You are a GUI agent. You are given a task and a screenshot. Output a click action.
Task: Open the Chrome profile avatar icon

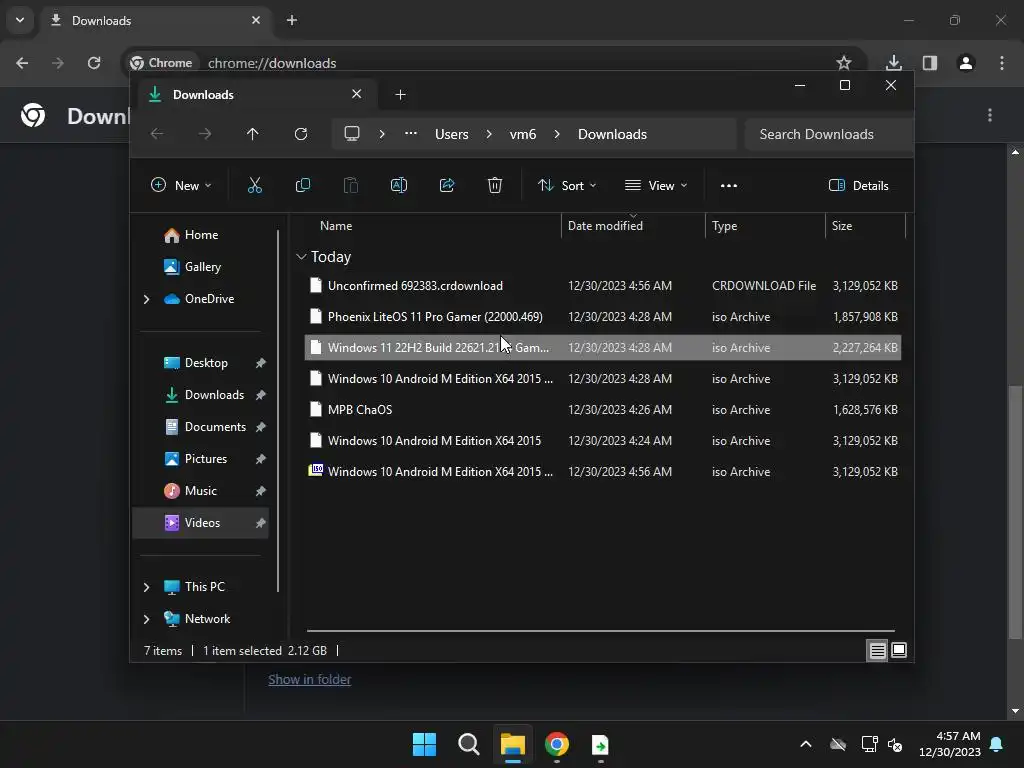(x=966, y=63)
